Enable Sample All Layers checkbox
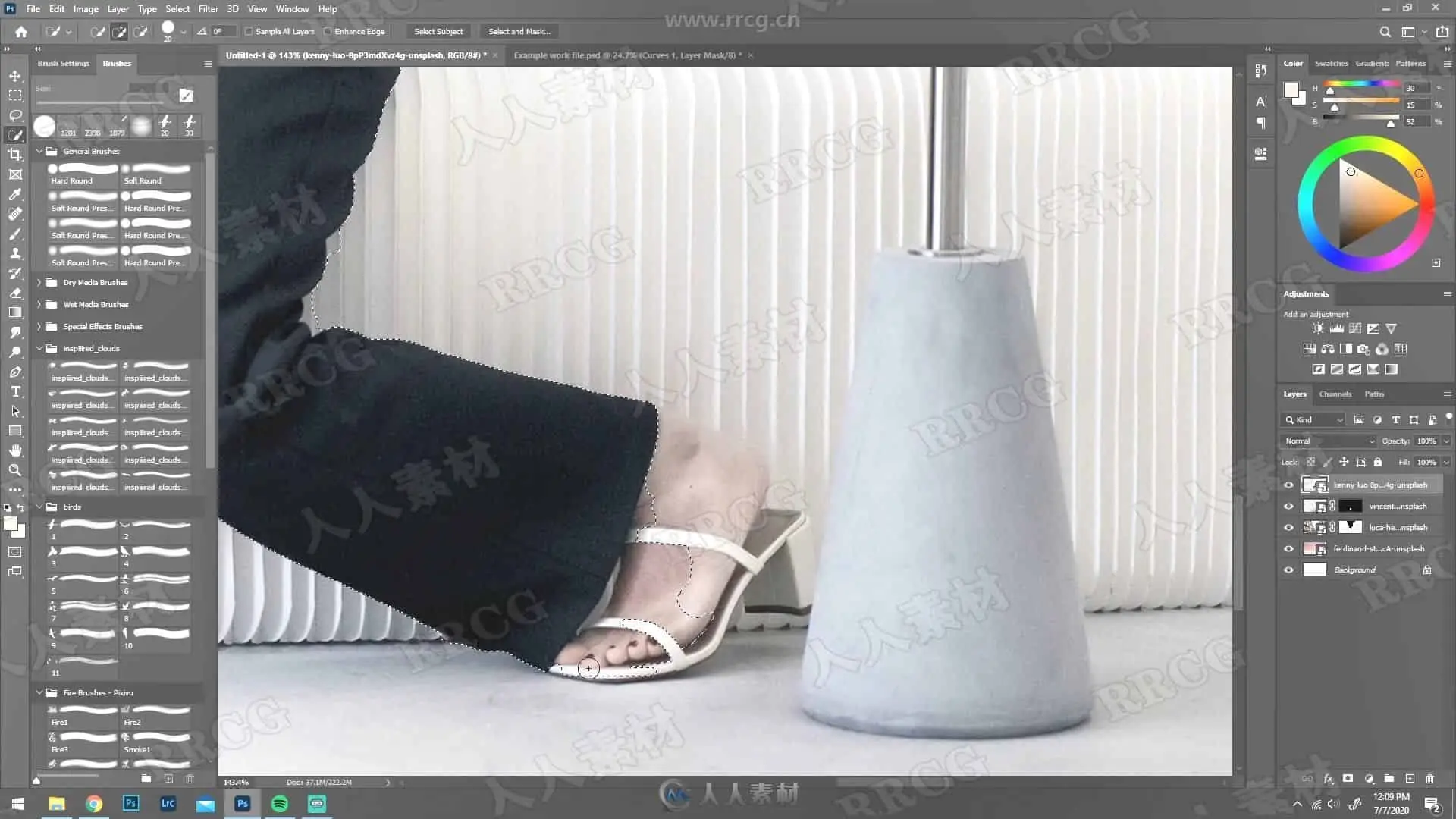1456x819 pixels. [x=249, y=32]
